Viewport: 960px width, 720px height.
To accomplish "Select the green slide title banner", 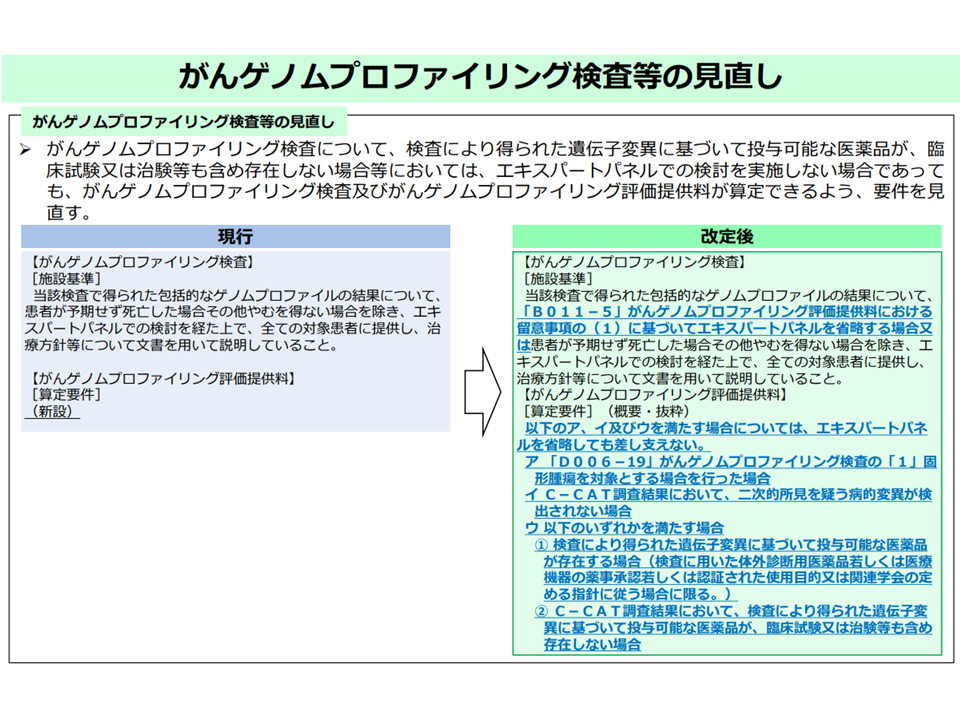I will coord(480,78).
